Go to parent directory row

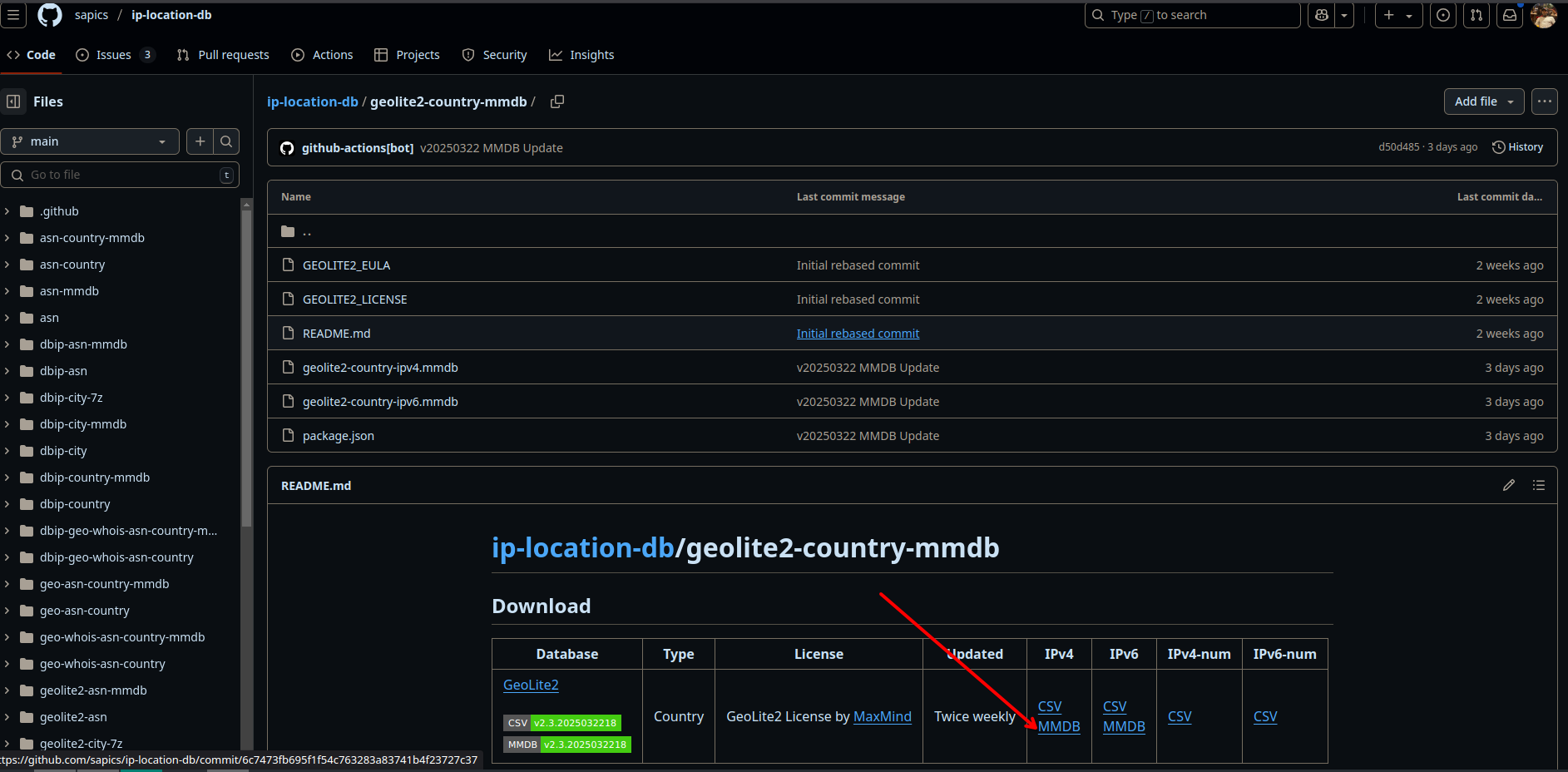912,231
